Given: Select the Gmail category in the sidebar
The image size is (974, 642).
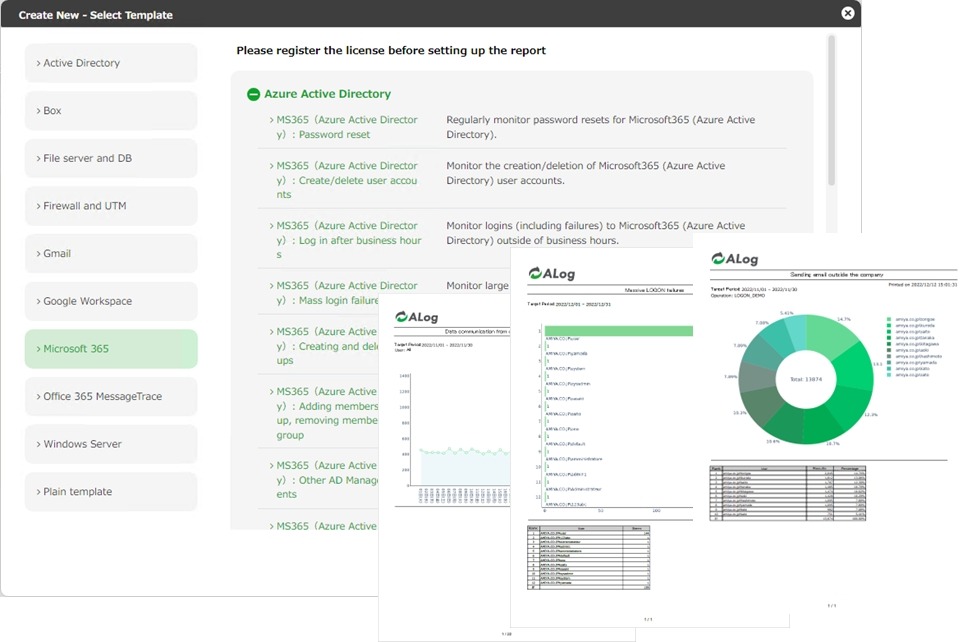Looking at the screenshot, I should coord(110,253).
